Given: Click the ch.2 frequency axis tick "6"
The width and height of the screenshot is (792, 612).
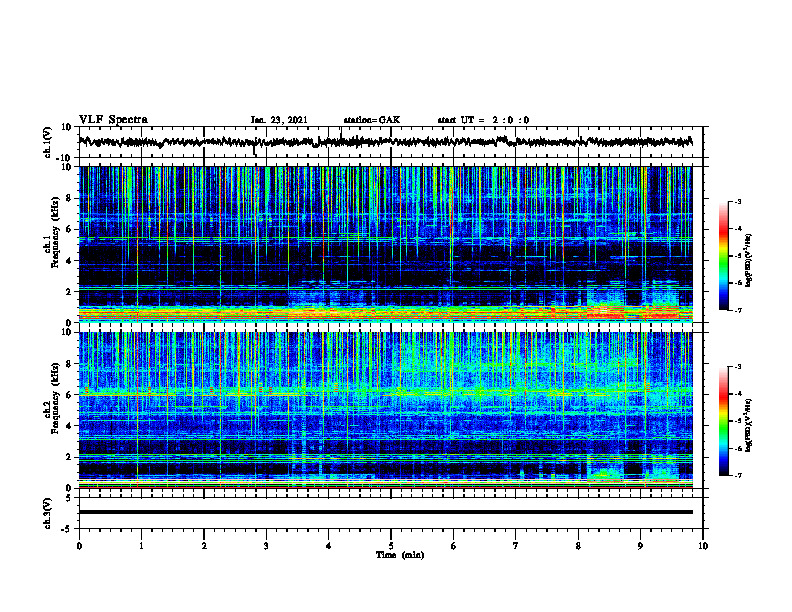Looking at the screenshot, I should tap(70, 395).
